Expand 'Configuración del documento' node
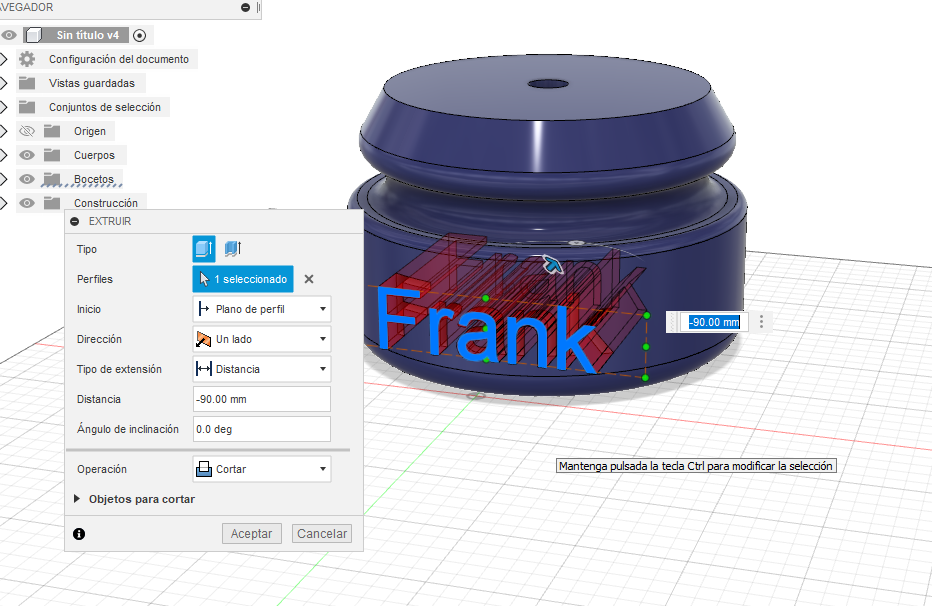 pyautogui.click(x=4, y=59)
